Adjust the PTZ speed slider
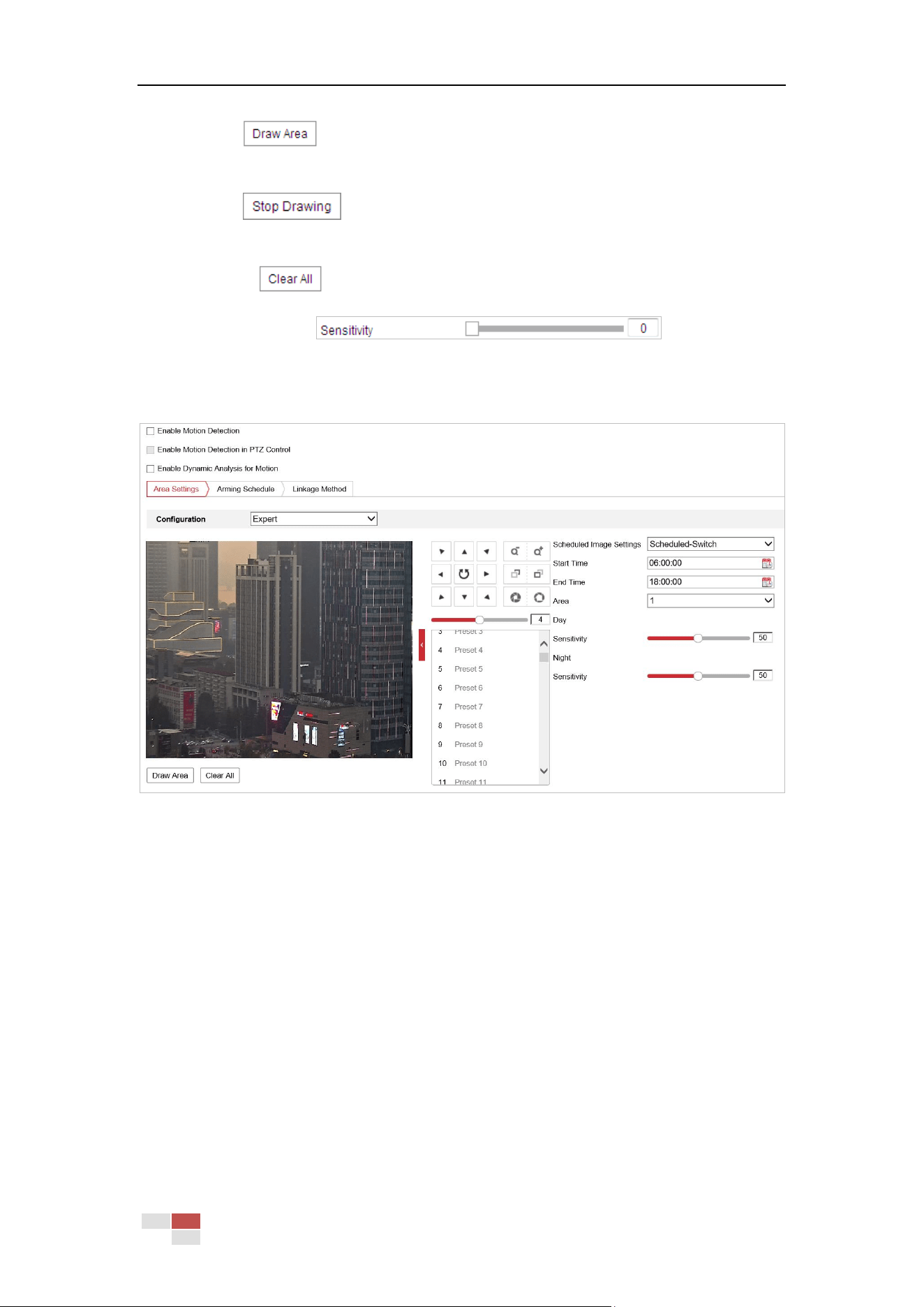924x1307 pixels. 479,620
